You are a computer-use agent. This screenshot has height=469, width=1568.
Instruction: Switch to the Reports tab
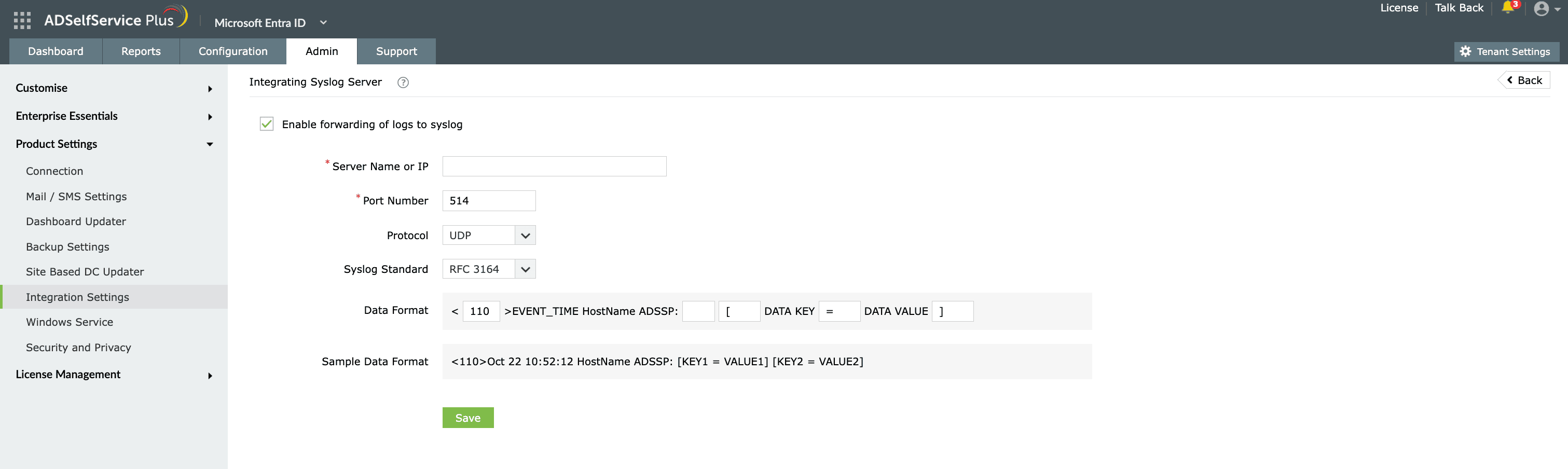point(141,51)
